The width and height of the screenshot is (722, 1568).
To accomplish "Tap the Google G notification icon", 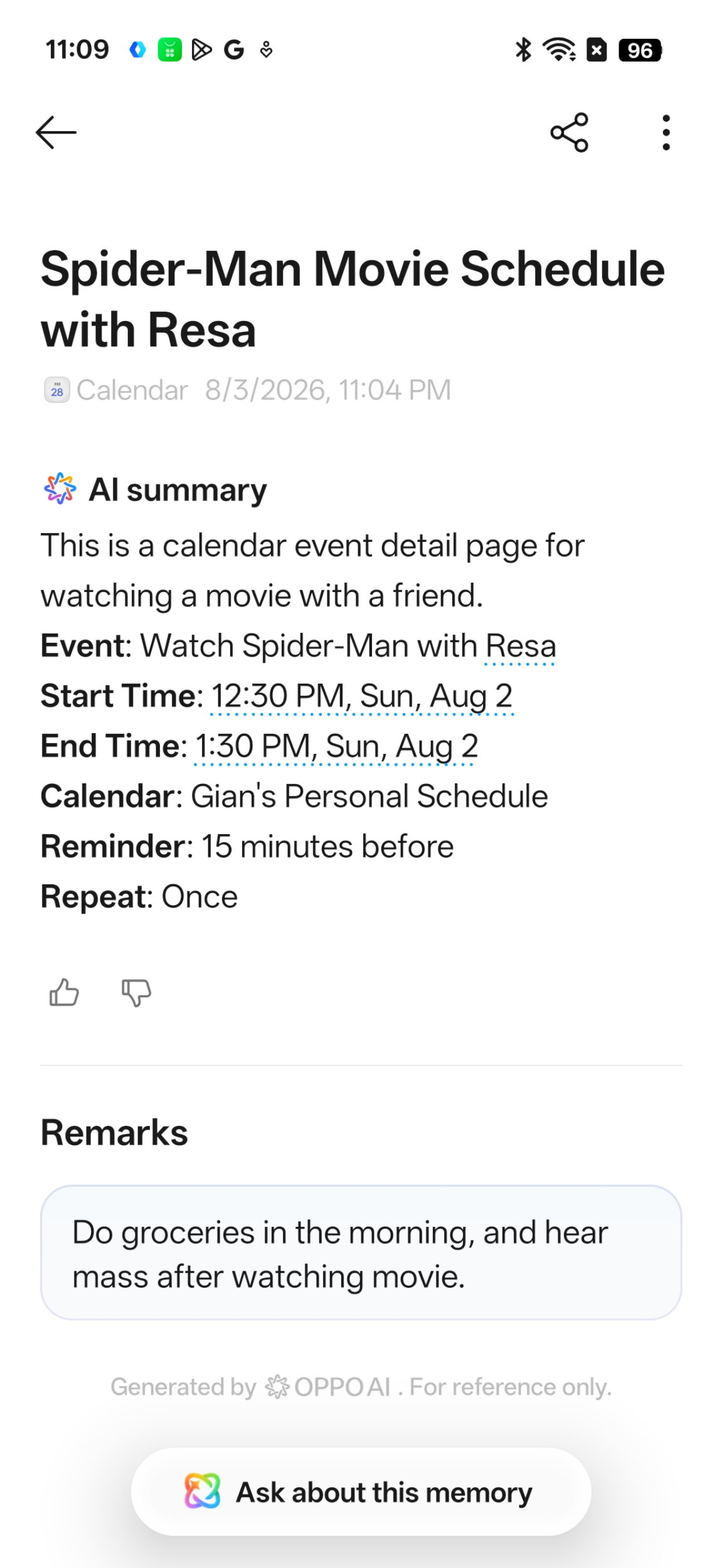I will point(233,50).
